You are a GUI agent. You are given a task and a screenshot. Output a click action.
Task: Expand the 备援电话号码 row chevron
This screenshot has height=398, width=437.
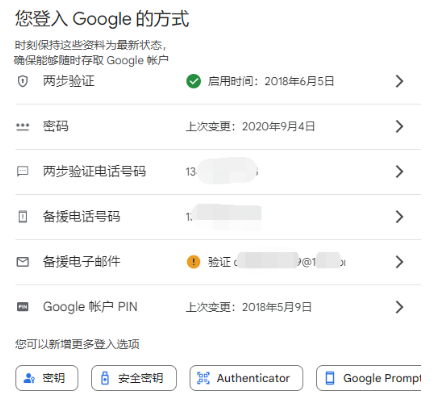point(399,217)
